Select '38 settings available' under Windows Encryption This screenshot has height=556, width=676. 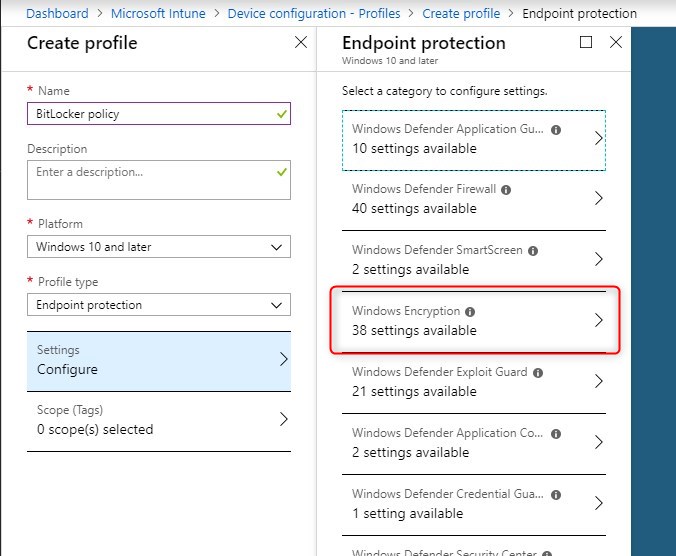(x=414, y=331)
